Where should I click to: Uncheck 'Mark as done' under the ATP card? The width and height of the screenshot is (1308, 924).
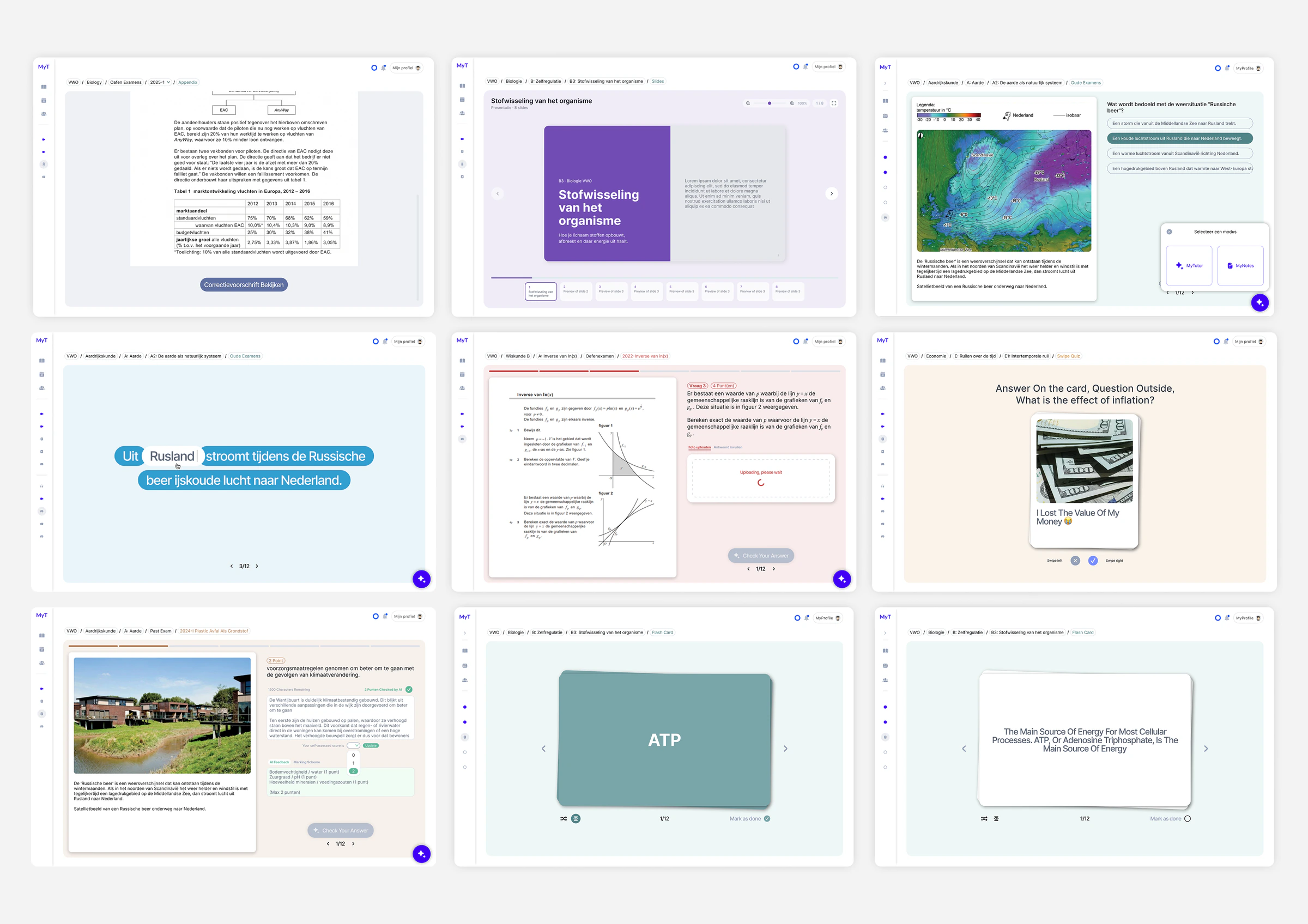coord(767,819)
